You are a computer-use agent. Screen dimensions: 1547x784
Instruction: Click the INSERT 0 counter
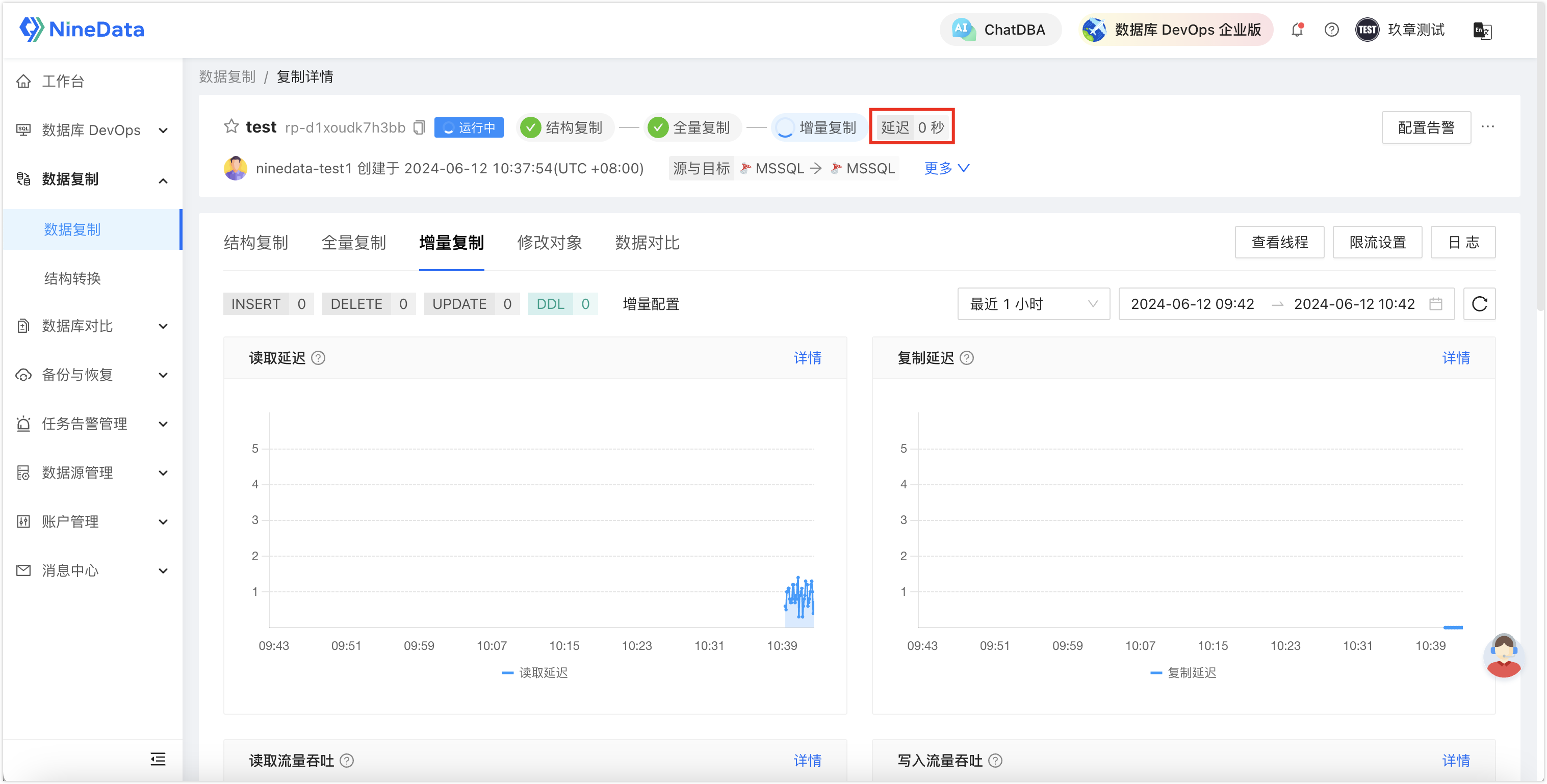(x=268, y=304)
